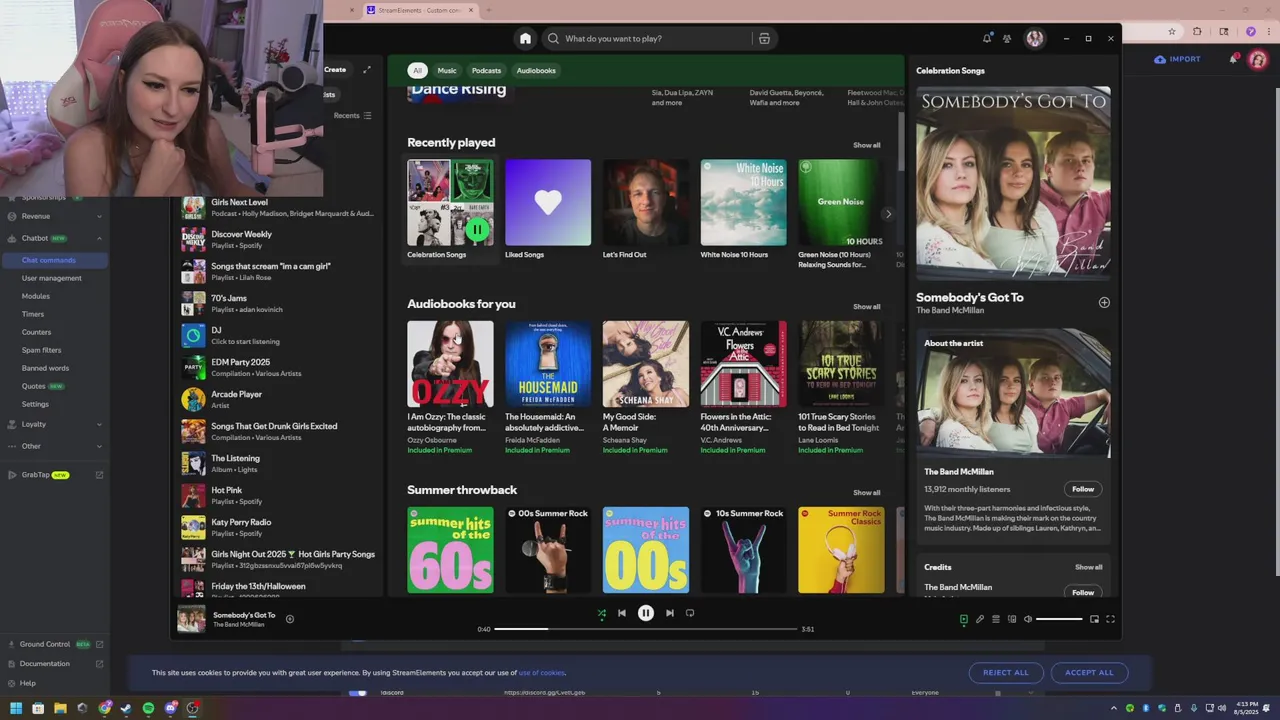Toggle repeat in the player bar
Screen dimensions: 1280x720
[690, 613]
